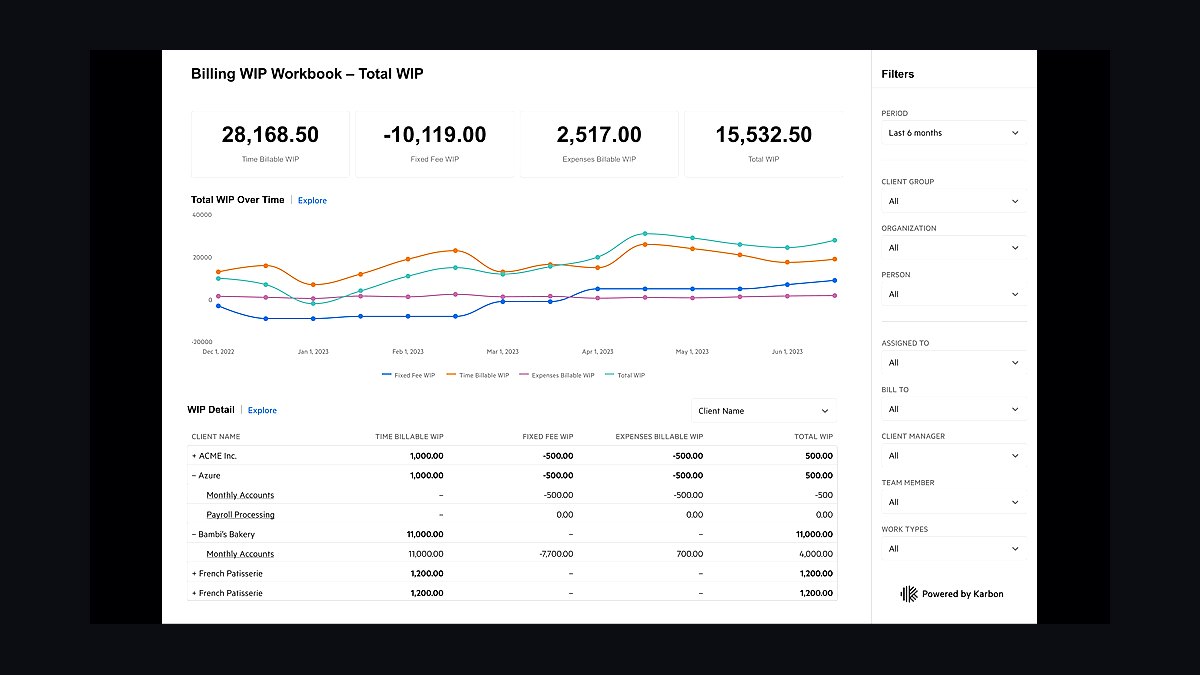Click the 700.00 Expenses Billable cell

coord(690,554)
